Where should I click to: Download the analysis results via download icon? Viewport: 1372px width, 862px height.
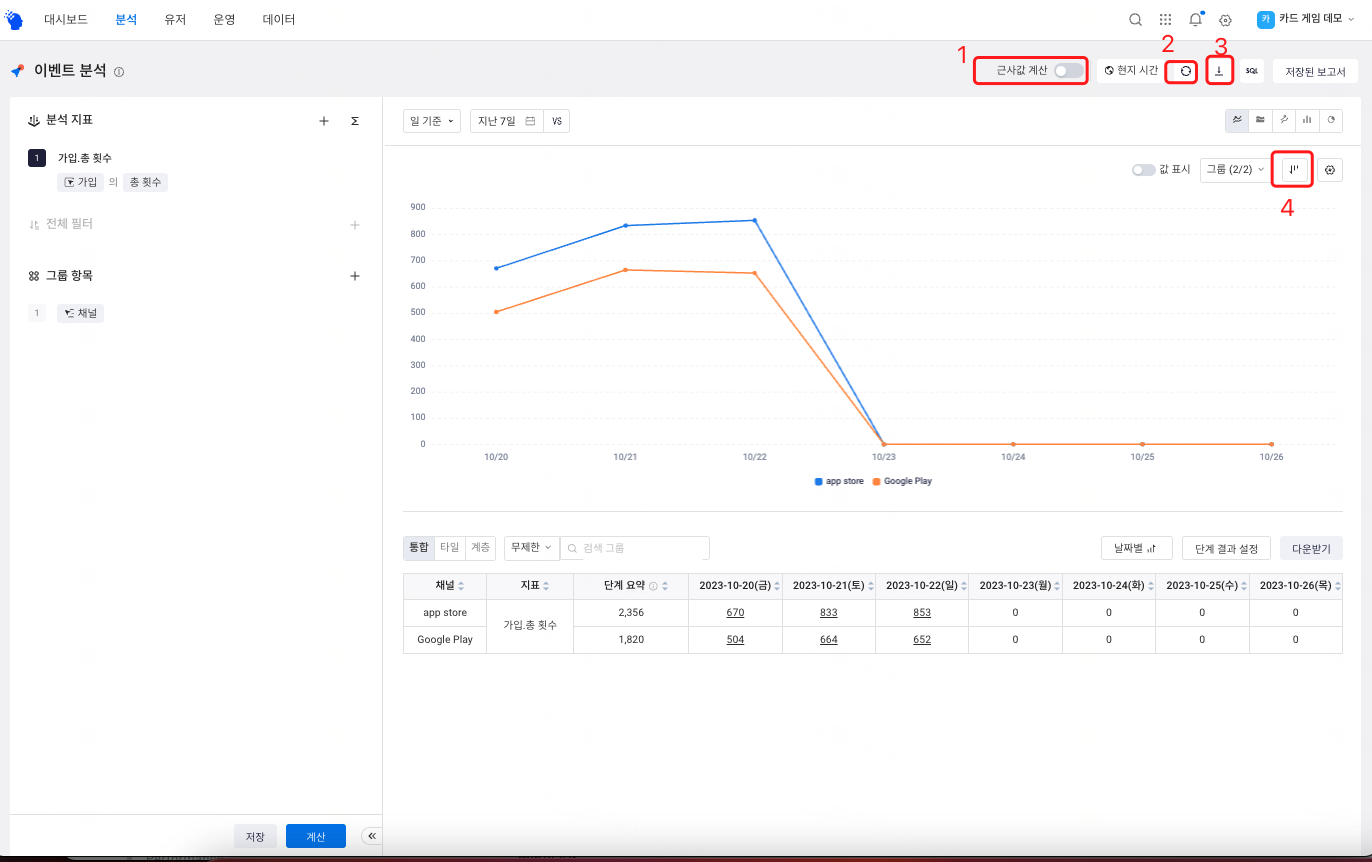pos(1219,70)
